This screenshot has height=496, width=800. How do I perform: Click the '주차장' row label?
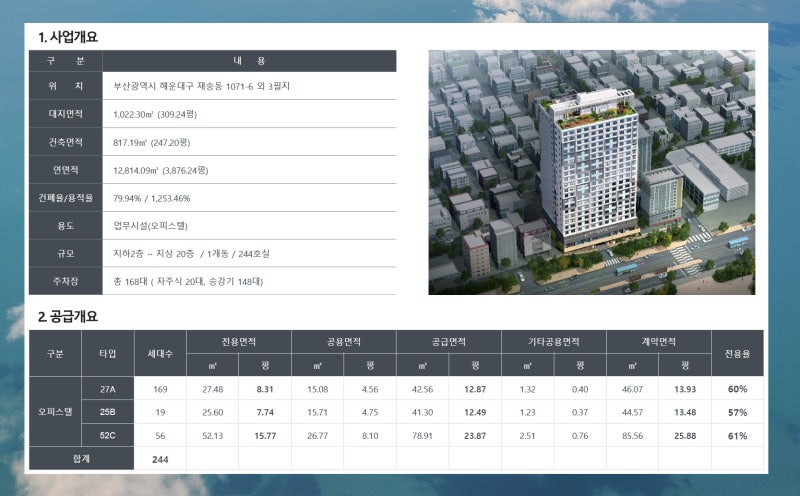coord(66,281)
